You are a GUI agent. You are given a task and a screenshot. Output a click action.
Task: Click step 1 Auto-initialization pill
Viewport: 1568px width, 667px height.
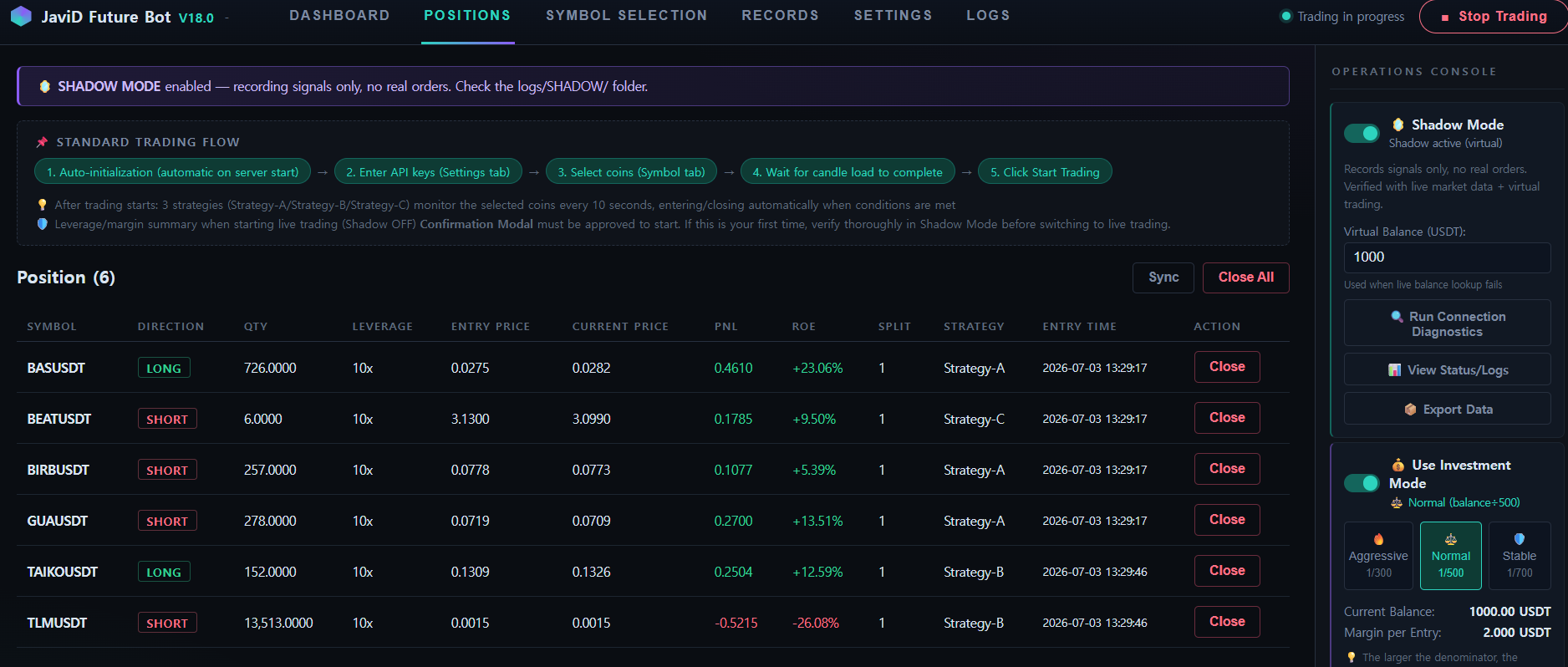click(172, 171)
